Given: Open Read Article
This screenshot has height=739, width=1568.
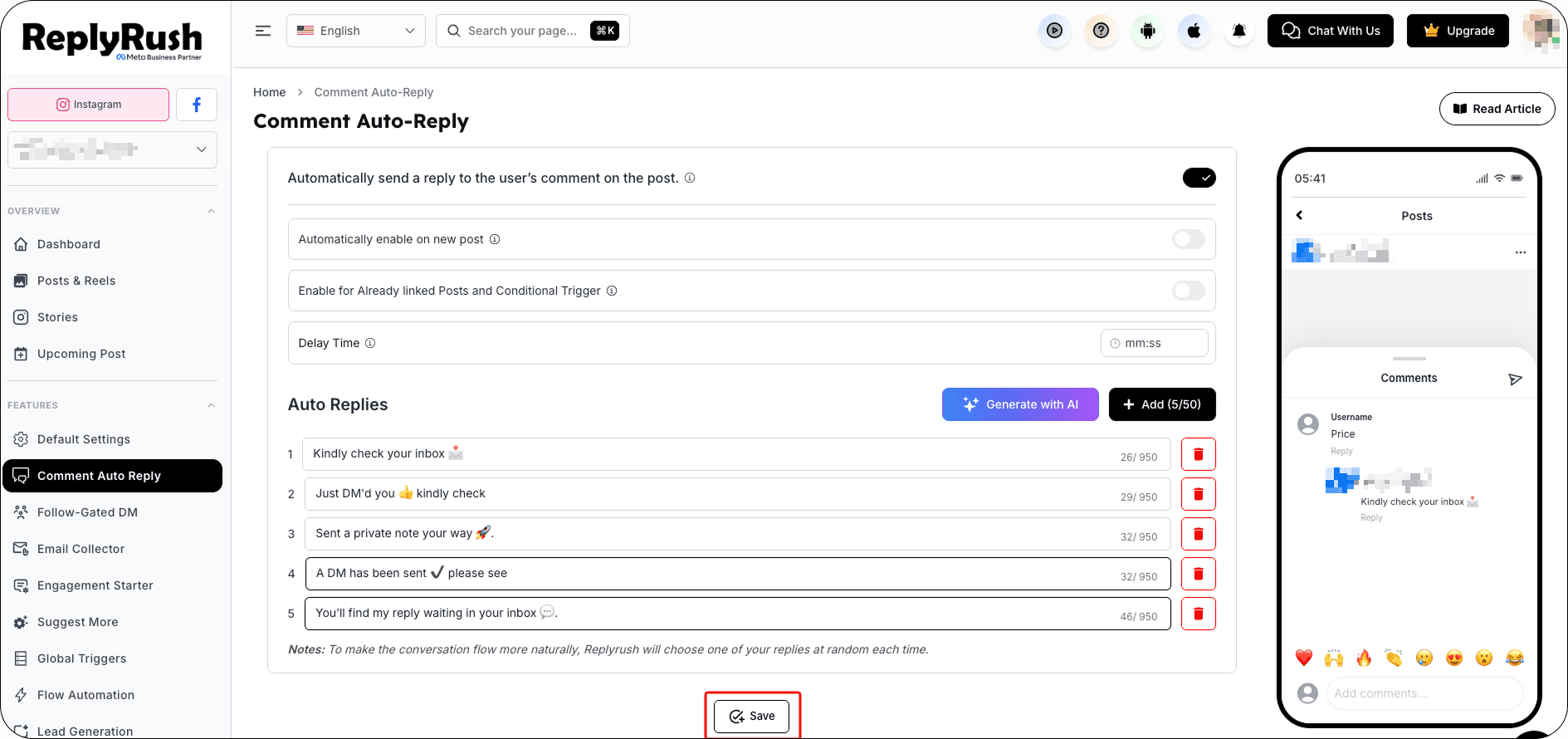Looking at the screenshot, I should tap(1497, 109).
